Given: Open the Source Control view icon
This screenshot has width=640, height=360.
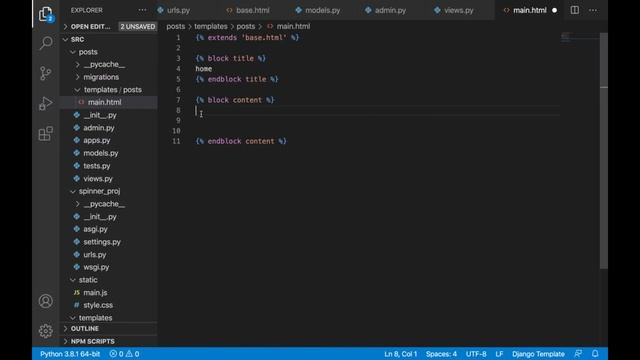Looking at the screenshot, I should click(x=46, y=73).
